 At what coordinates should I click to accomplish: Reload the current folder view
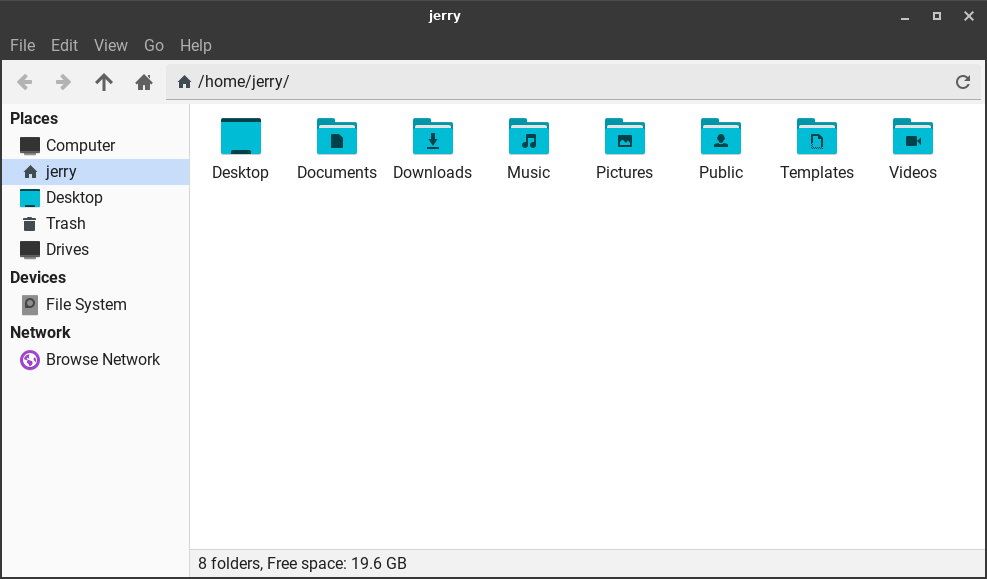[x=963, y=82]
